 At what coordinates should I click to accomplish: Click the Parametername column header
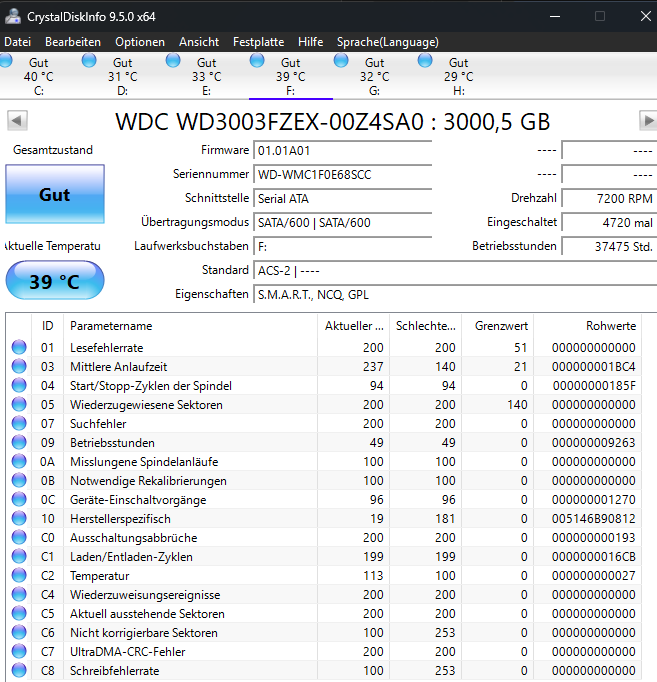pyautogui.click(x=190, y=326)
